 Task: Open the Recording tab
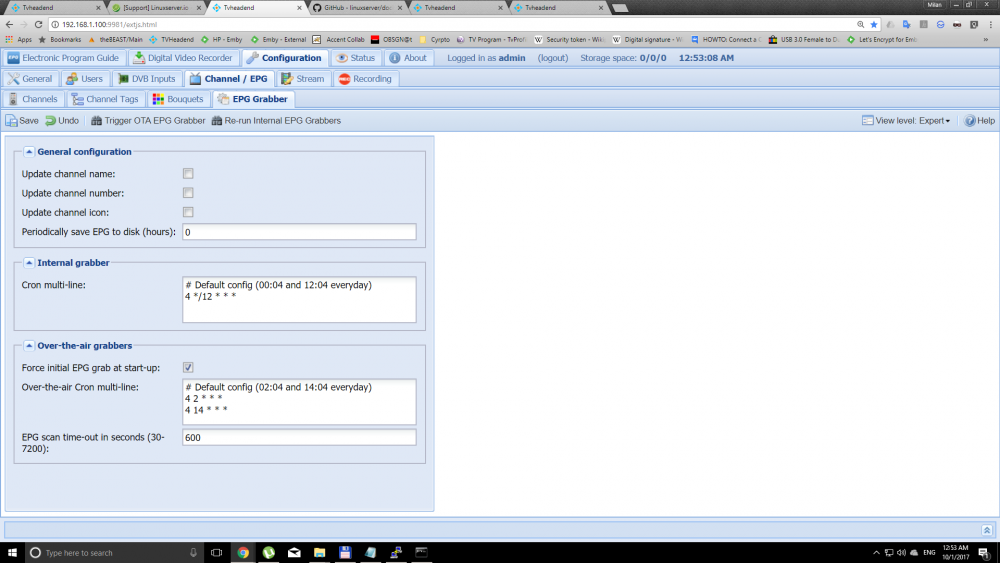pos(365,79)
